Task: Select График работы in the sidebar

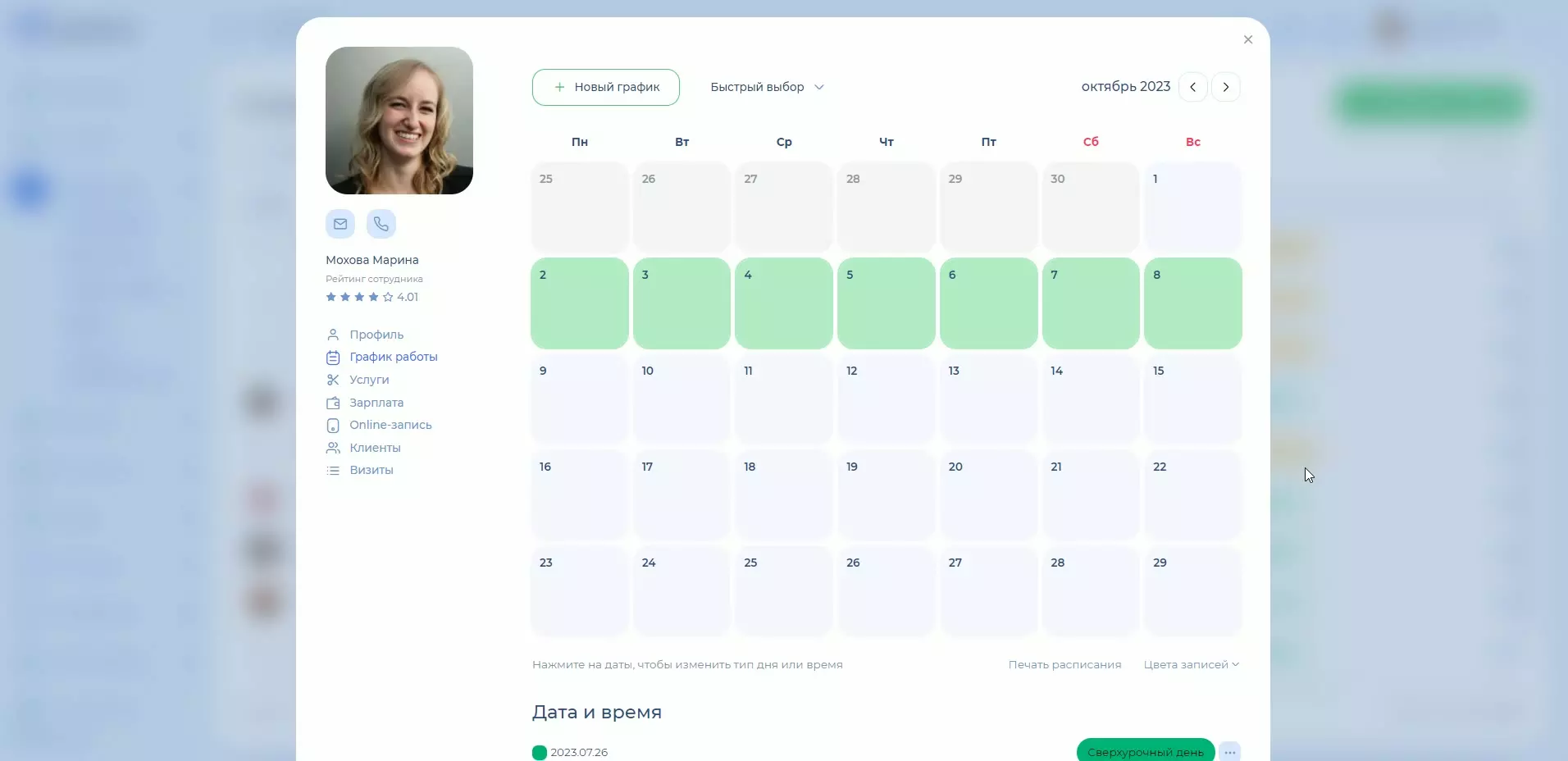Action: (x=393, y=357)
